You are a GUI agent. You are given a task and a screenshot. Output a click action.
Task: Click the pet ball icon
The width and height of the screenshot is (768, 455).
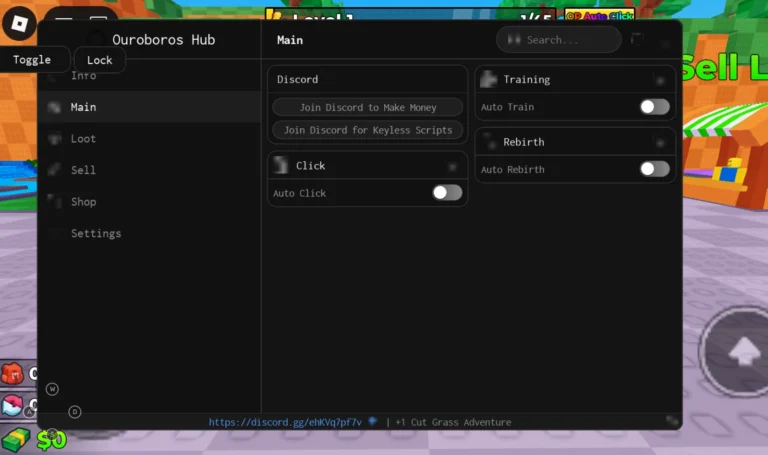point(13,406)
